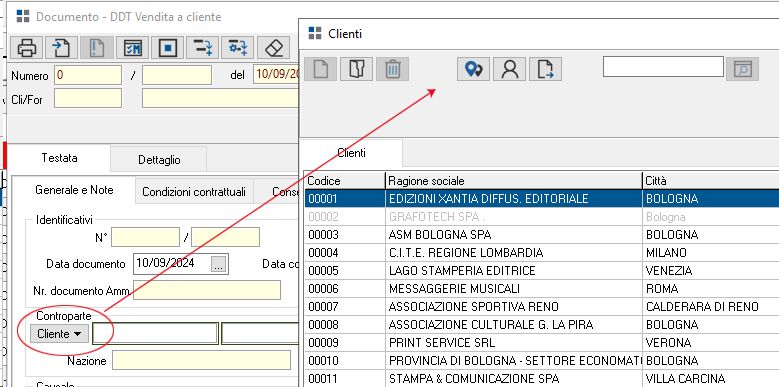Click the Nr. documento Amm. field
This screenshot has width=779, height=387.
(207, 290)
